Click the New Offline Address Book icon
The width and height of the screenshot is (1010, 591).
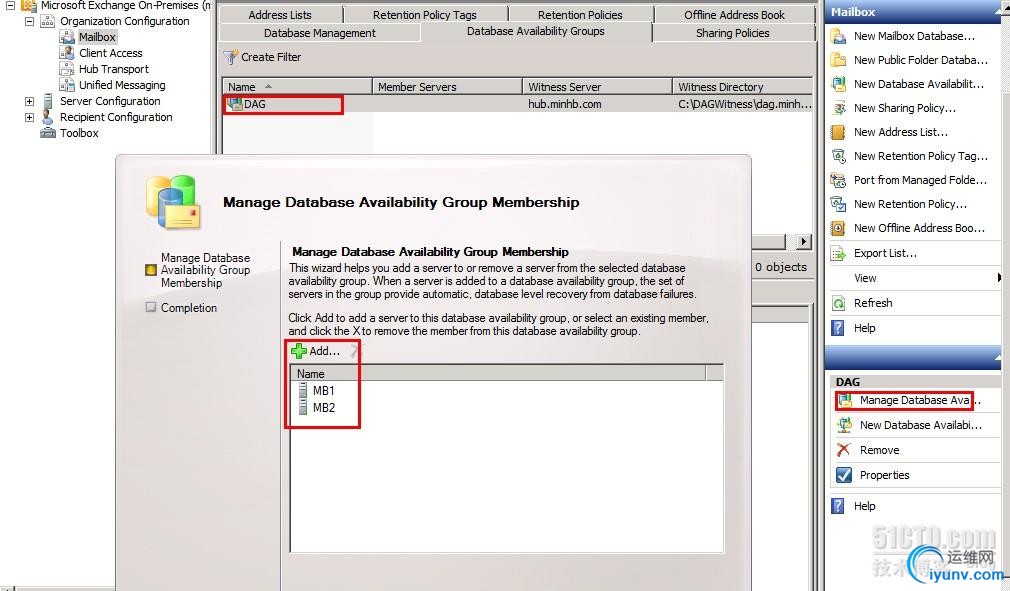(838, 228)
